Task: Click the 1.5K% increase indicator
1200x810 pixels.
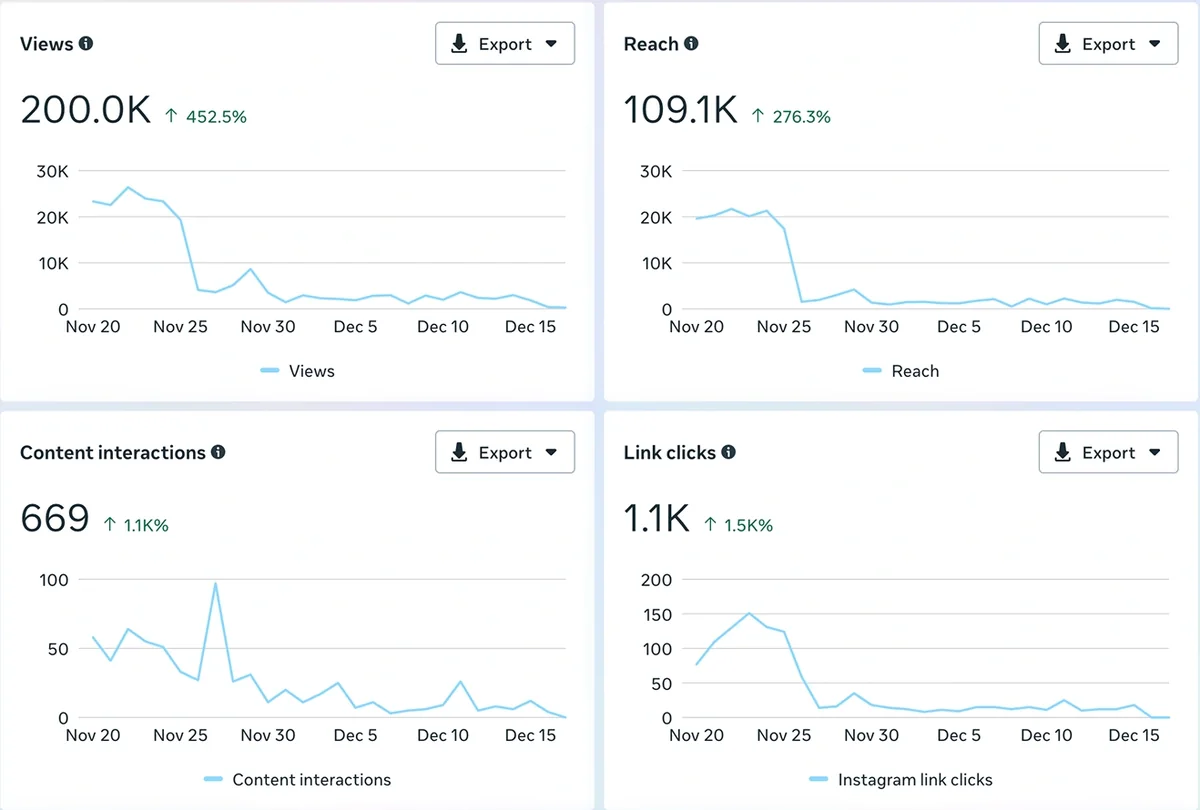Action: [738, 525]
